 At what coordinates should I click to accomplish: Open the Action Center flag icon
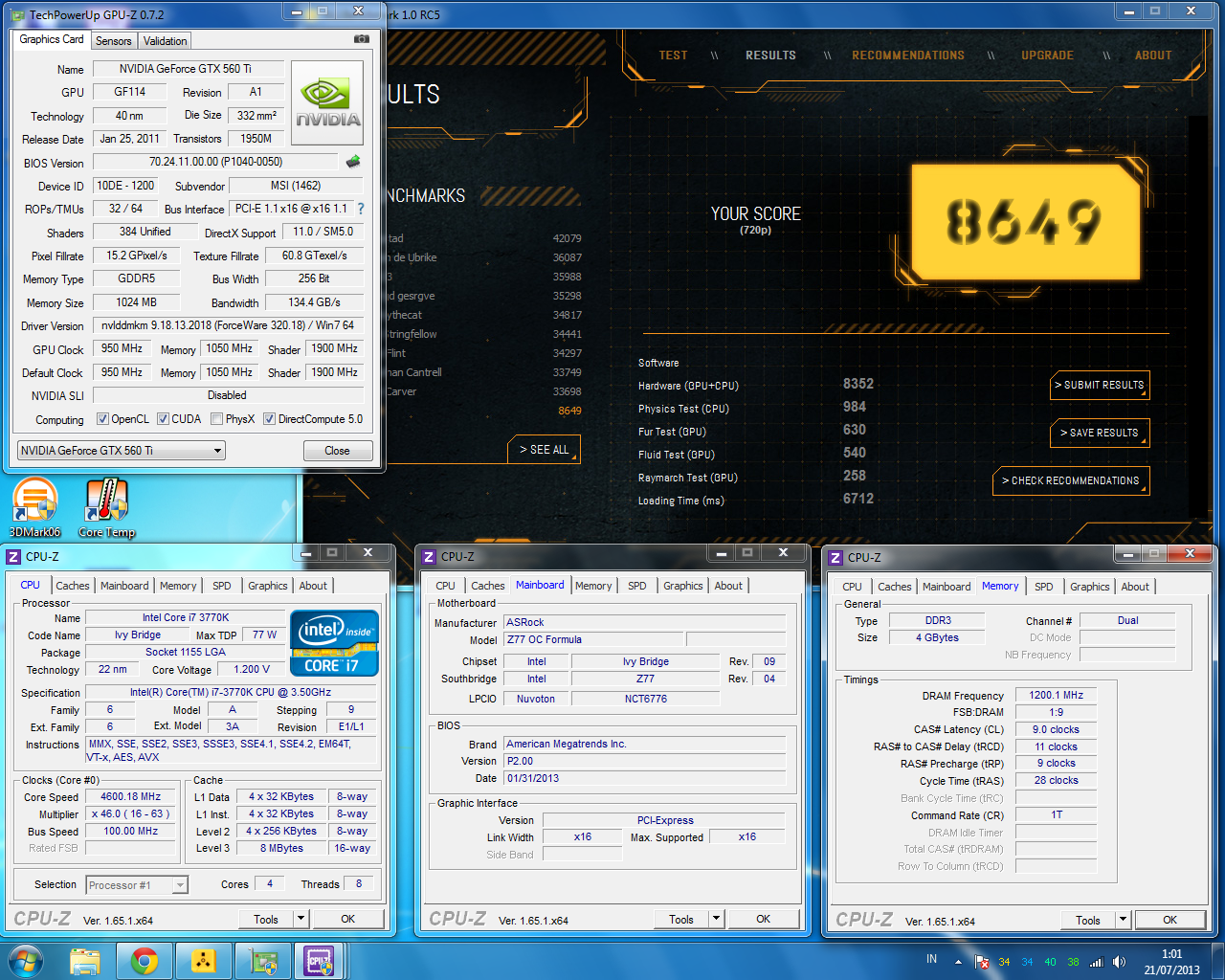pos(982,962)
